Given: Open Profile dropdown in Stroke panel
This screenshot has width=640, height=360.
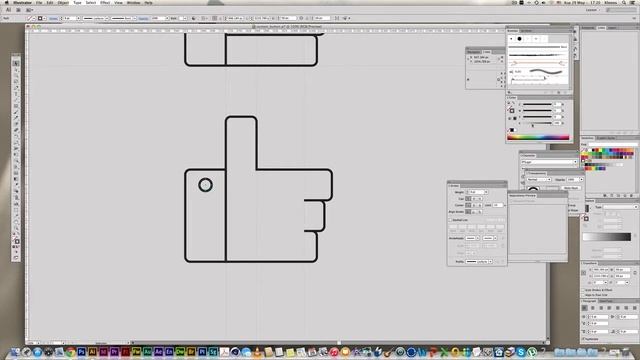Looking at the screenshot, I should [x=479, y=261].
